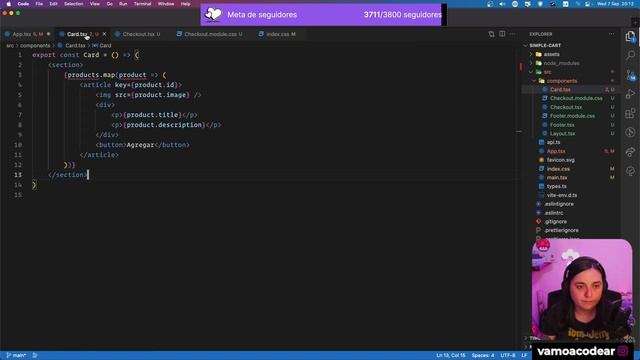This screenshot has width=640, height=360.
Task: Click the main branch status bar item
Action: tap(16, 356)
